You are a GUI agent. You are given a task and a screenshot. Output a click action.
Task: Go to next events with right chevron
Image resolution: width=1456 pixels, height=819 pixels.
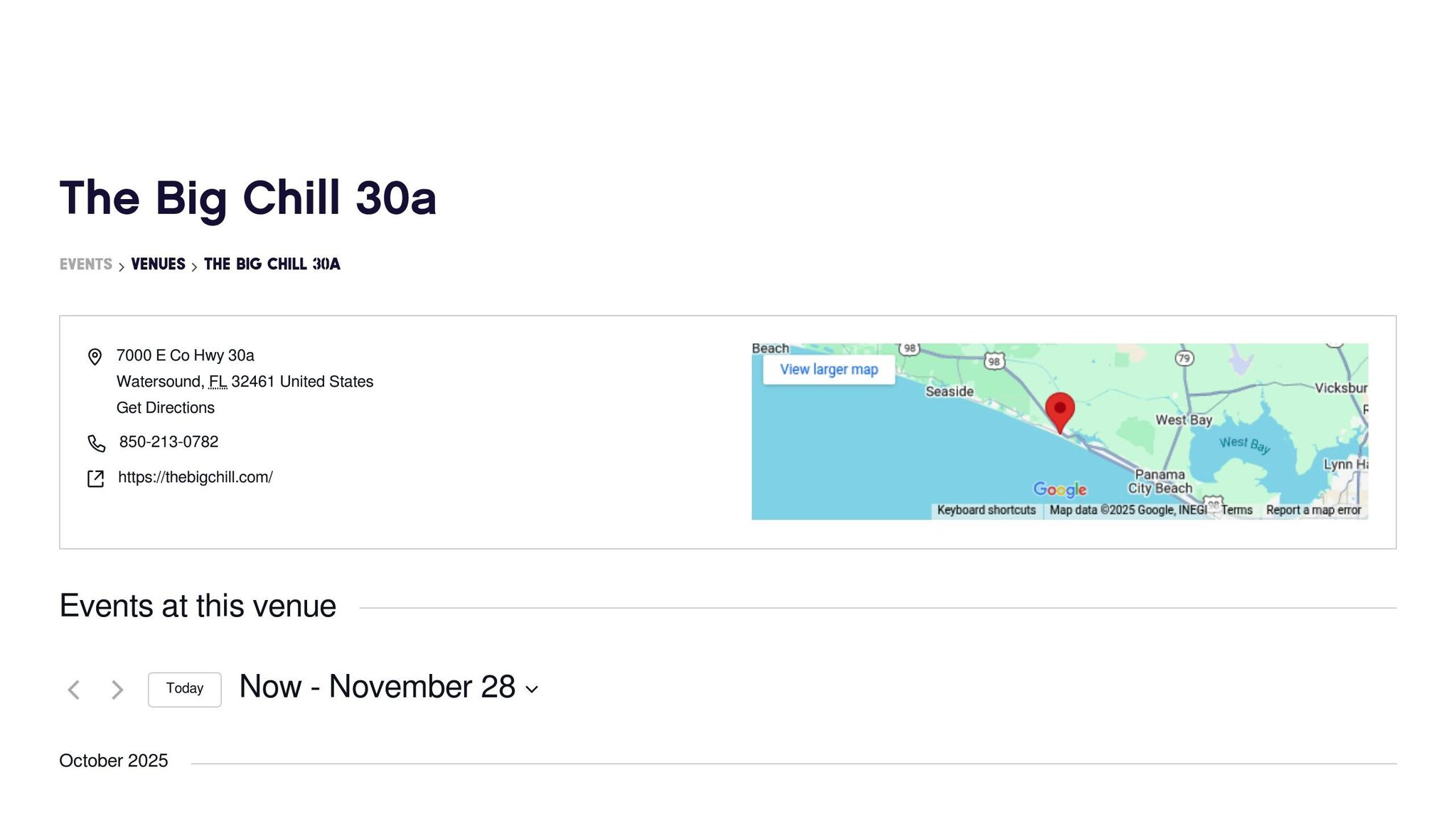(x=117, y=690)
